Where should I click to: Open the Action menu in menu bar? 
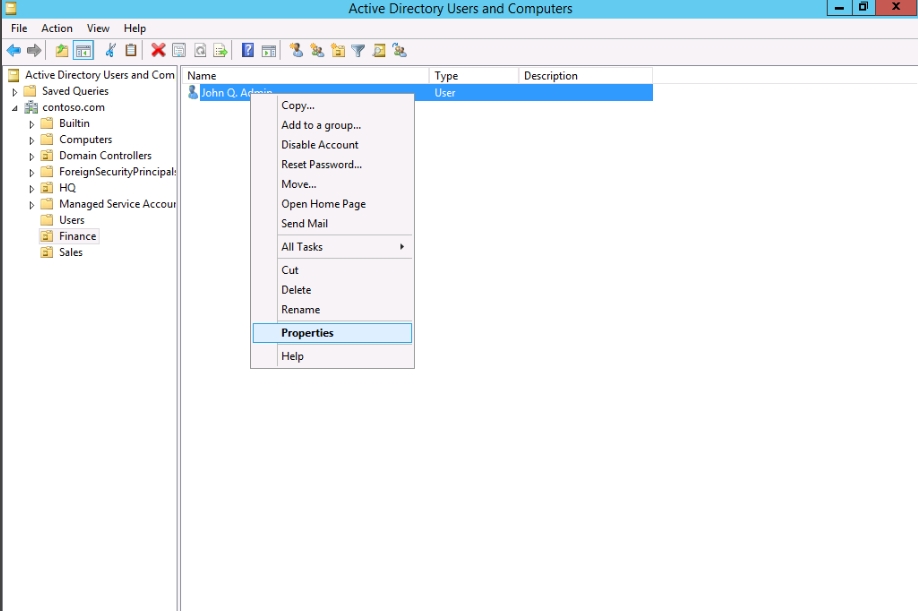point(57,28)
